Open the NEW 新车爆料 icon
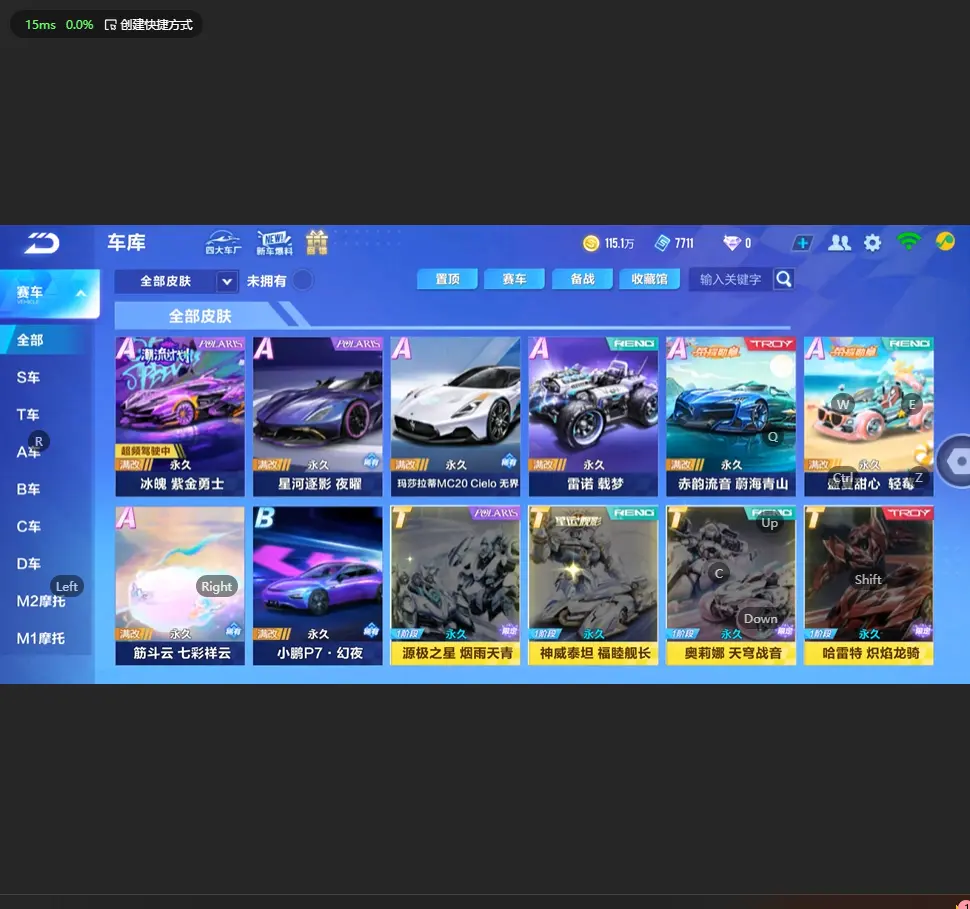 tap(274, 243)
